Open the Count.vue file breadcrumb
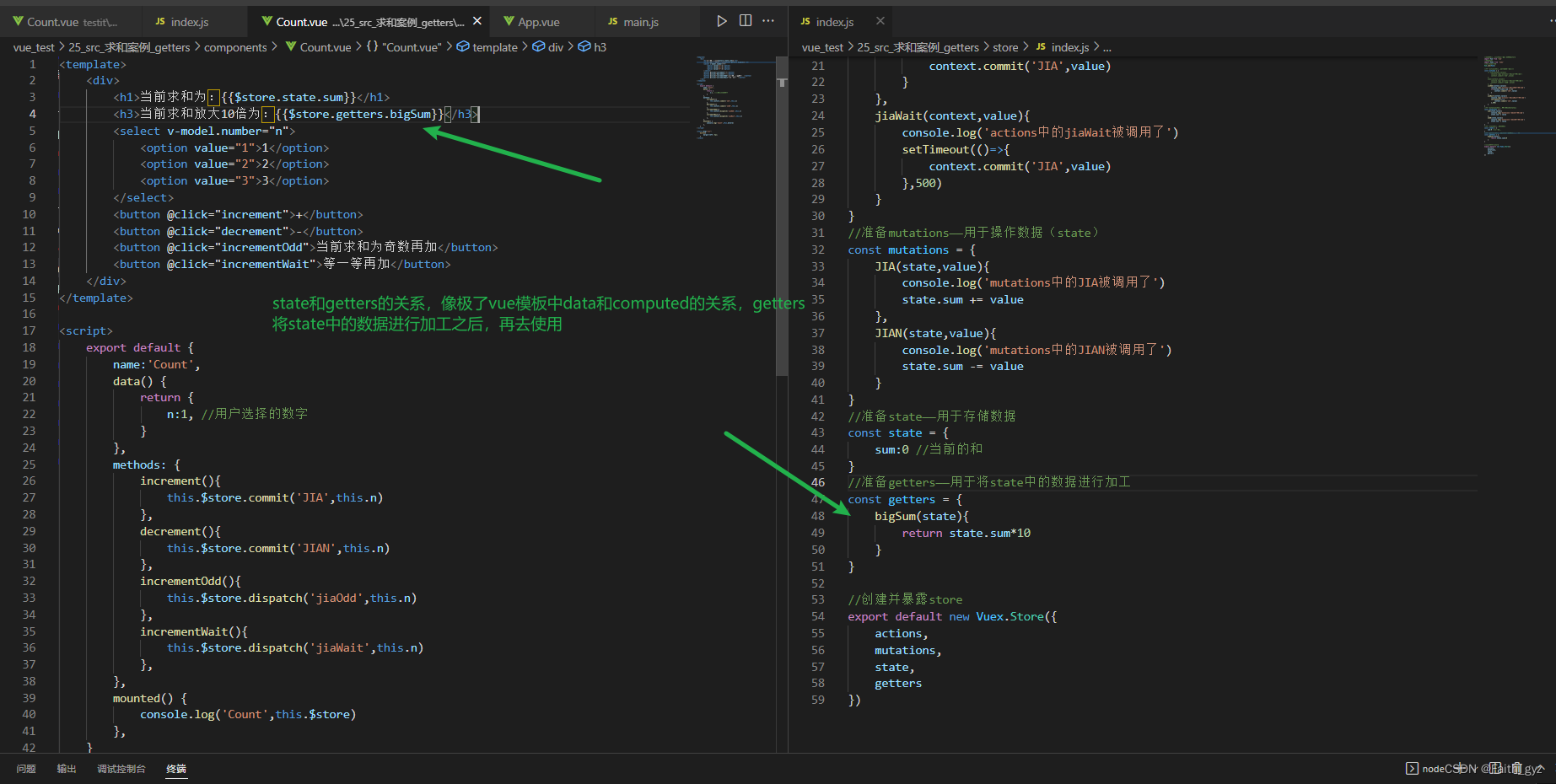Viewport: 1556px width, 784px height. pos(318,47)
